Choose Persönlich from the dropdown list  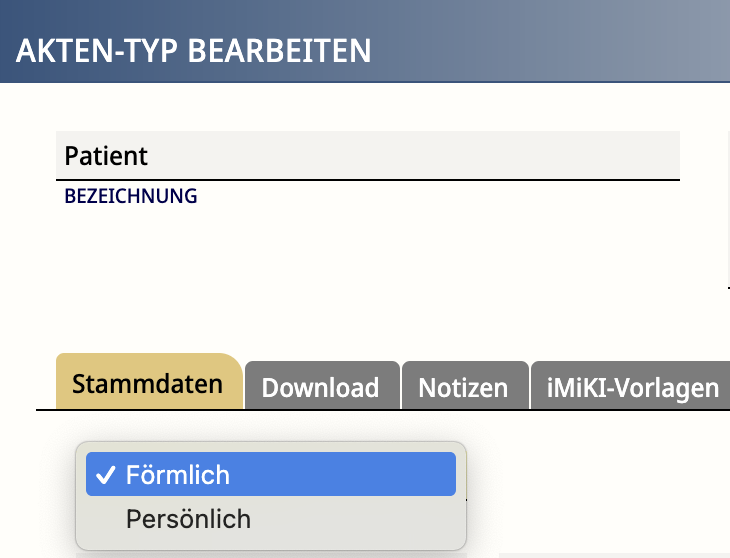click(188, 520)
